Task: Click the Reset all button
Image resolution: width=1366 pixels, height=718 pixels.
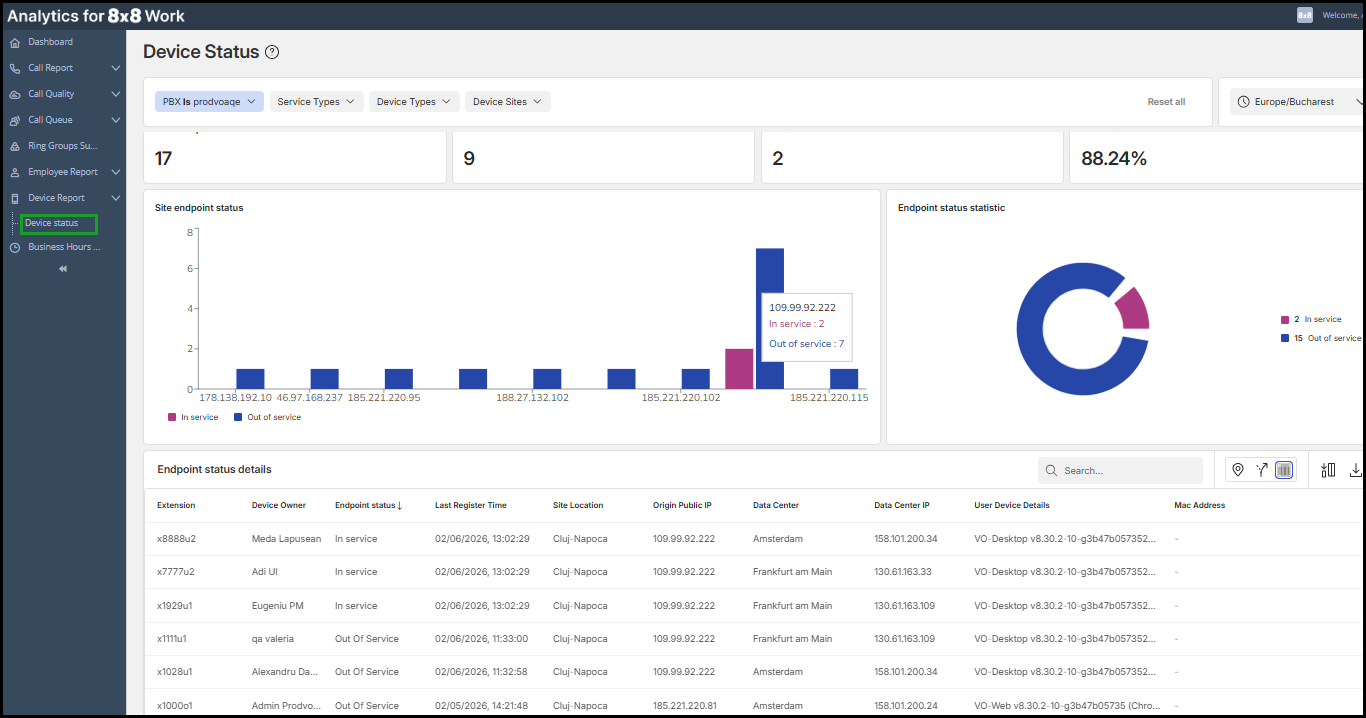Action: 1166,102
